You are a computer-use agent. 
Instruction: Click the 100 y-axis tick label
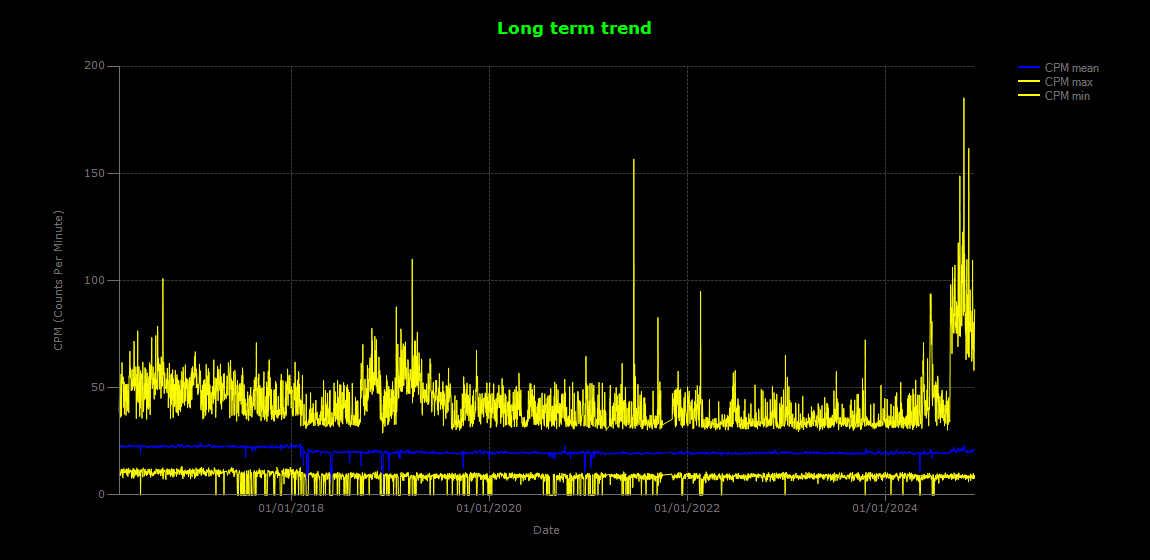pos(95,280)
